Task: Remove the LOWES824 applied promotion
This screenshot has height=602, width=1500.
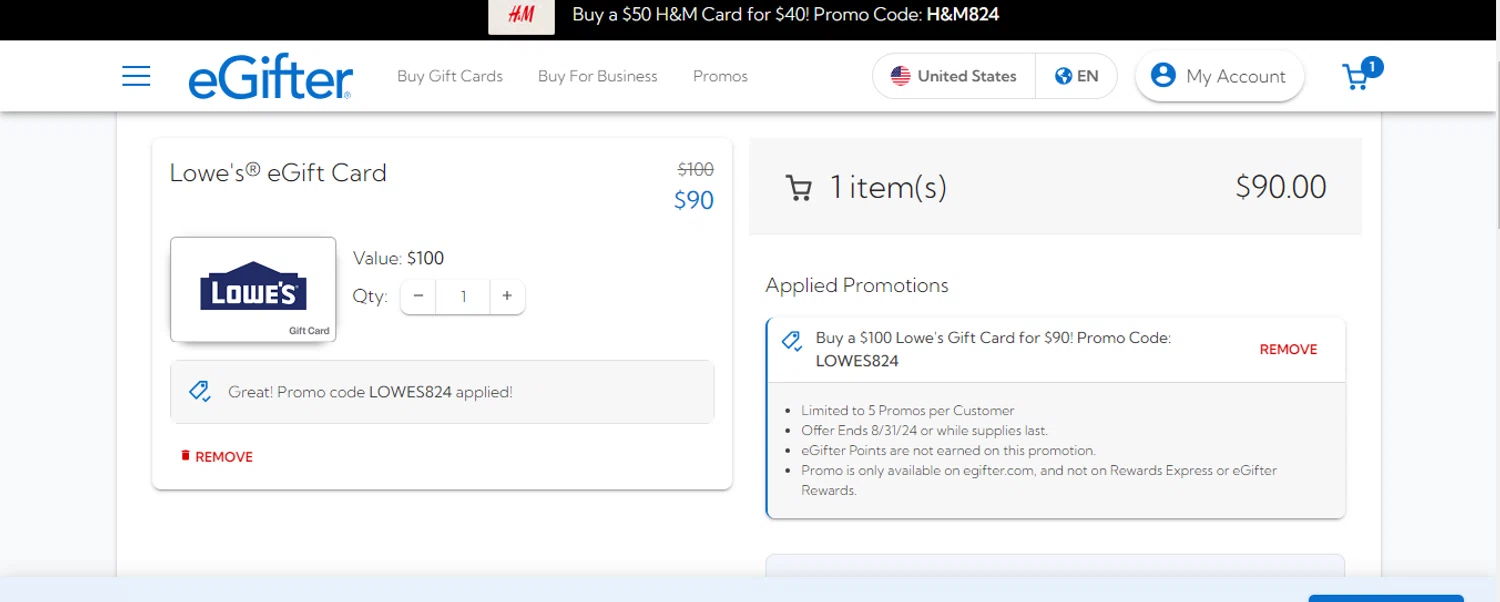Action: point(1288,349)
